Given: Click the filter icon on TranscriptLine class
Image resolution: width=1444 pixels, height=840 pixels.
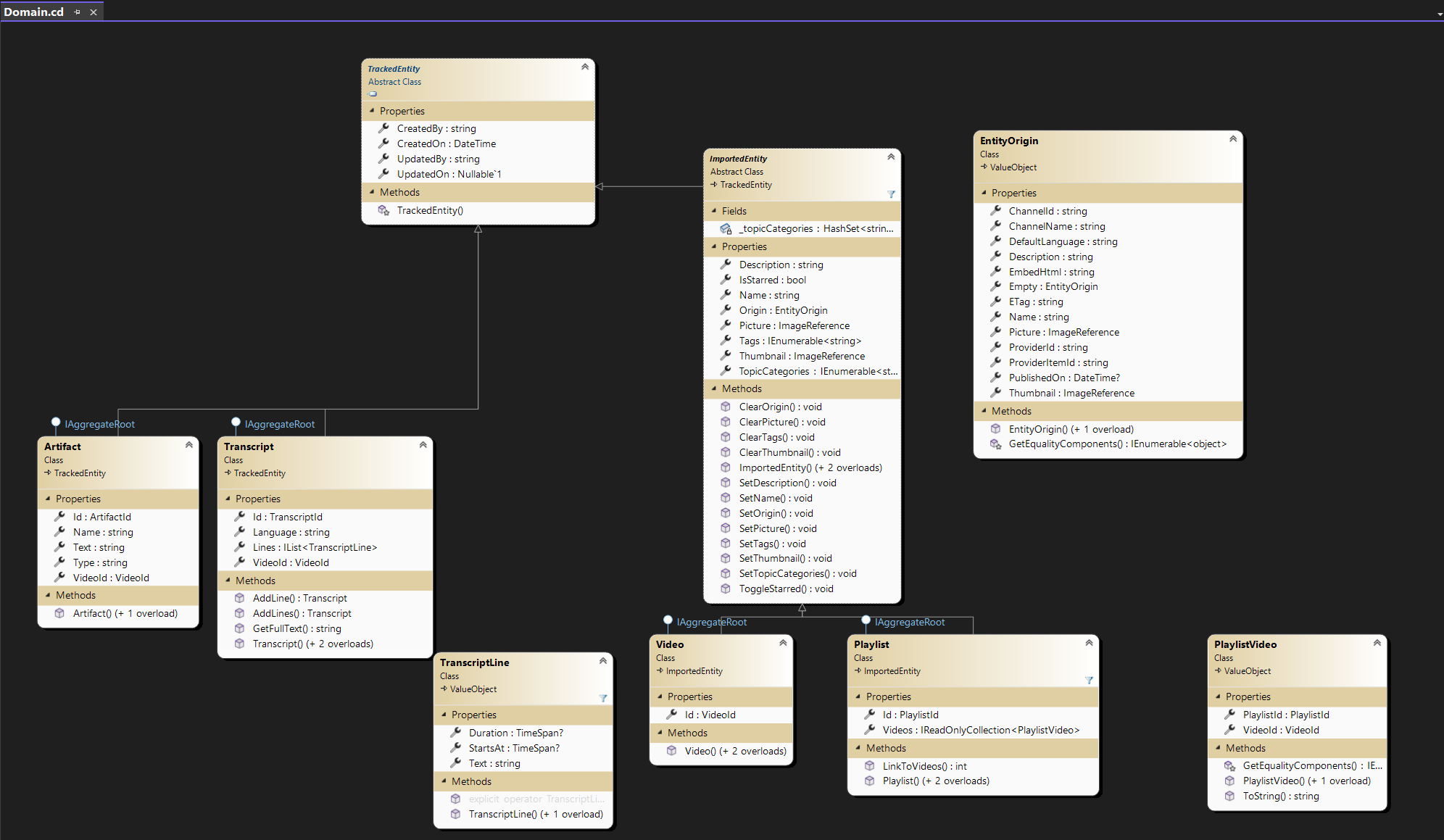Looking at the screenshot, I should point(602,698).
